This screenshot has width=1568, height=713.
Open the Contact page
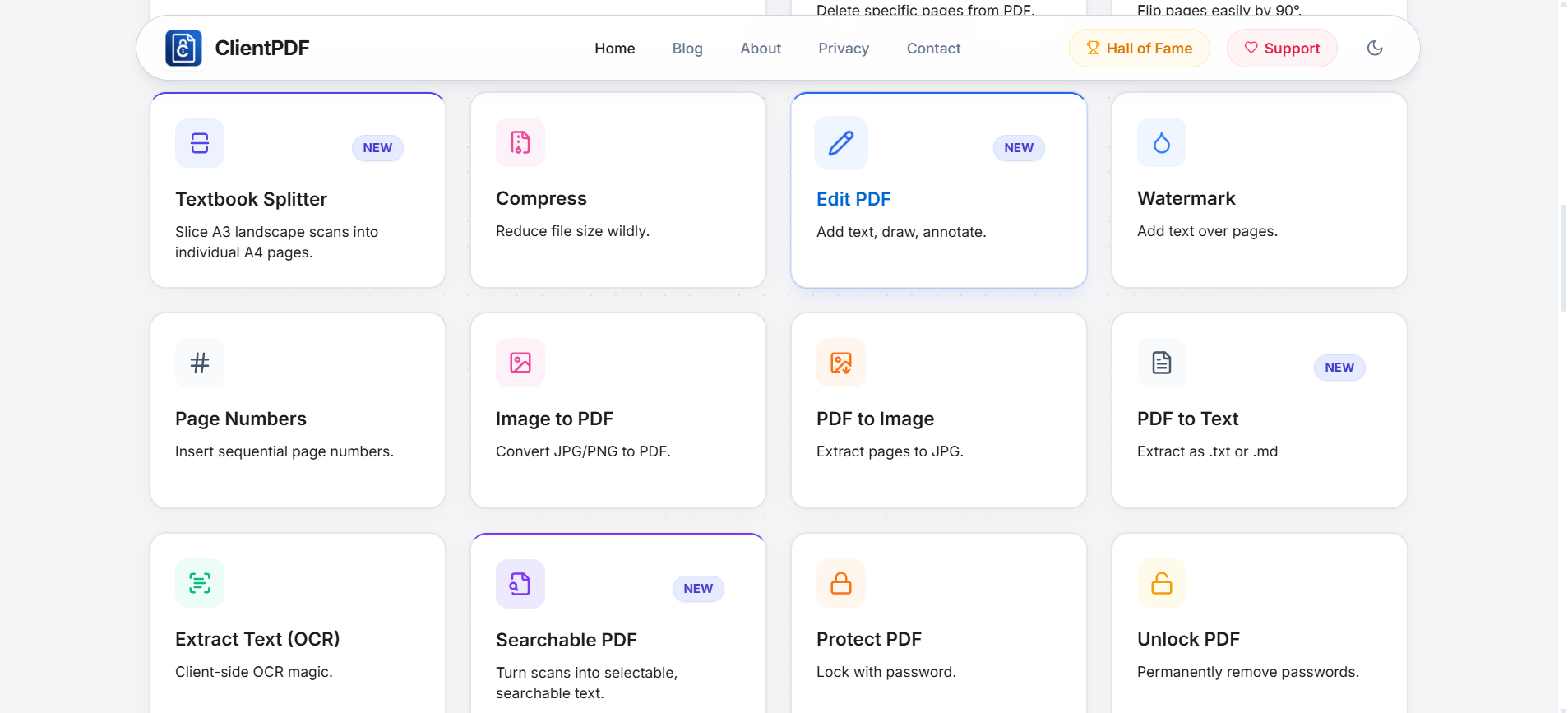(933, 49)
